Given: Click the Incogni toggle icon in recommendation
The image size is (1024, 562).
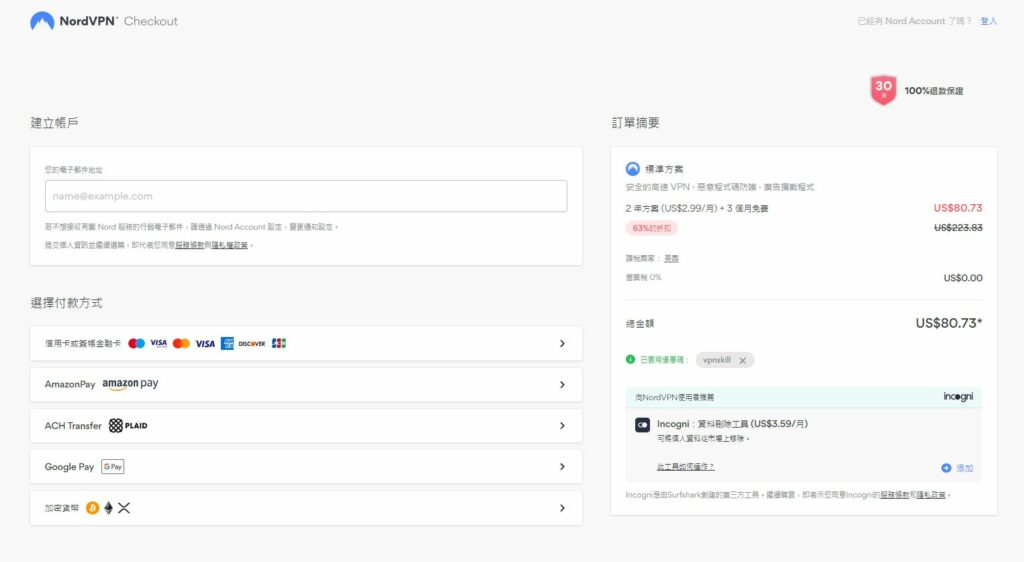Looking at the screenshot, I should click(642, 425).
